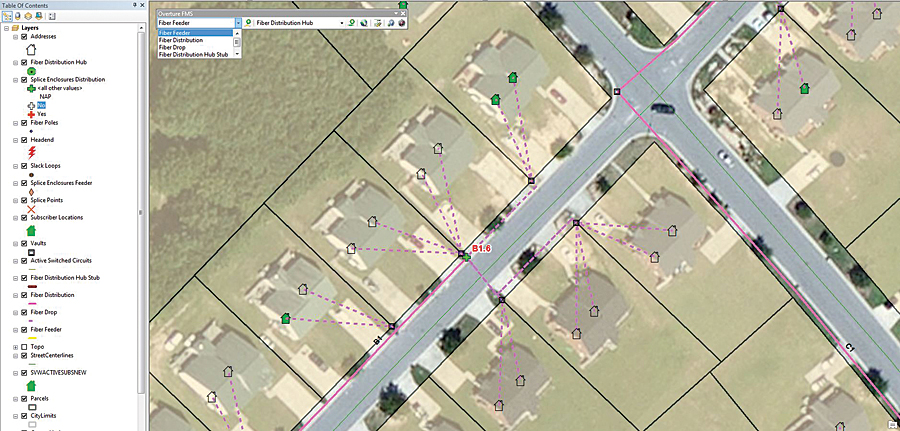900x431 pixels.
Task: Click the Table Of Contents vertical scrollbar
Action: (x=141, y=212)
